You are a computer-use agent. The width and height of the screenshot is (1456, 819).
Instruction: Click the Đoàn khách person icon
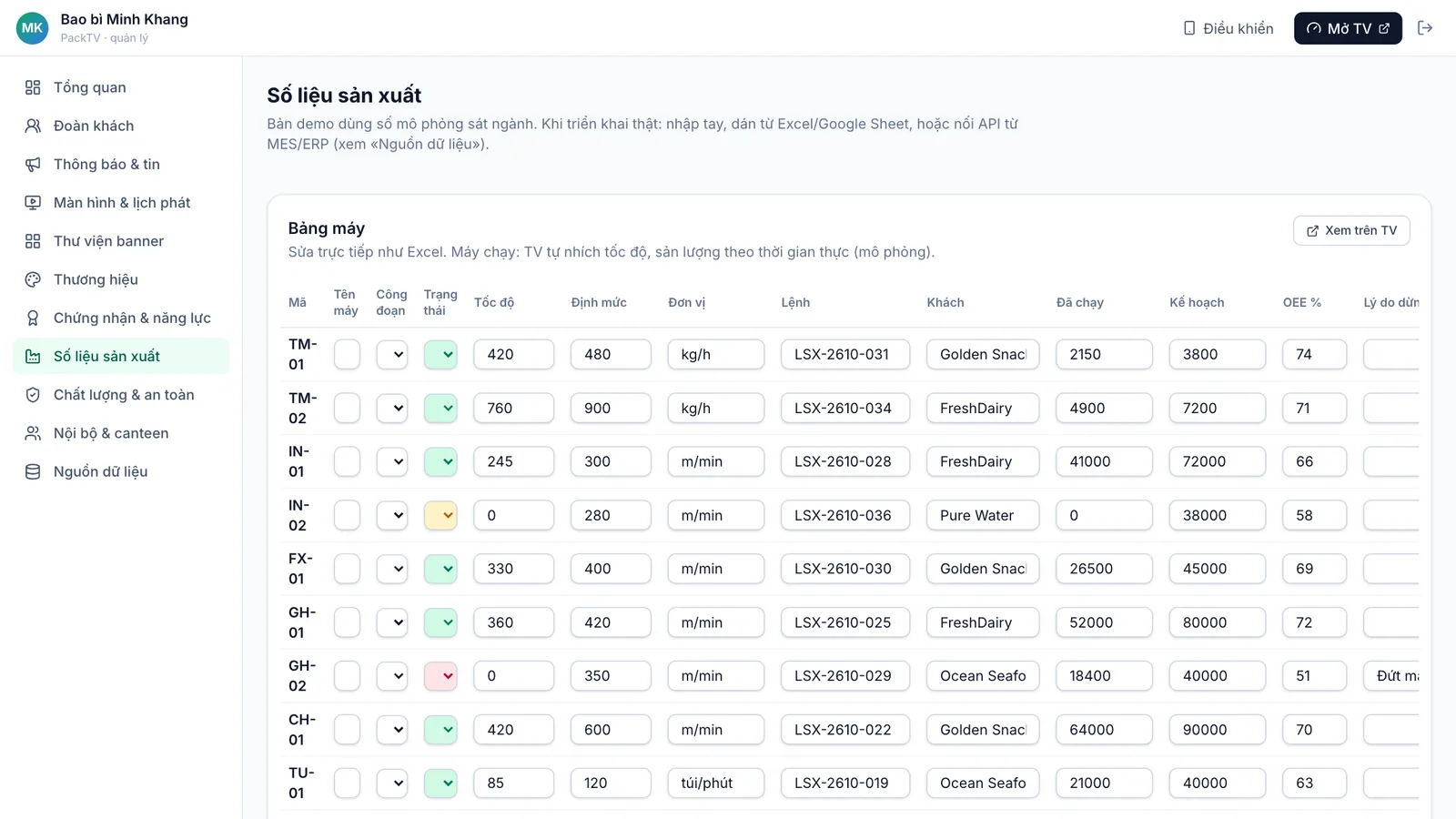[x=33, y=126]
